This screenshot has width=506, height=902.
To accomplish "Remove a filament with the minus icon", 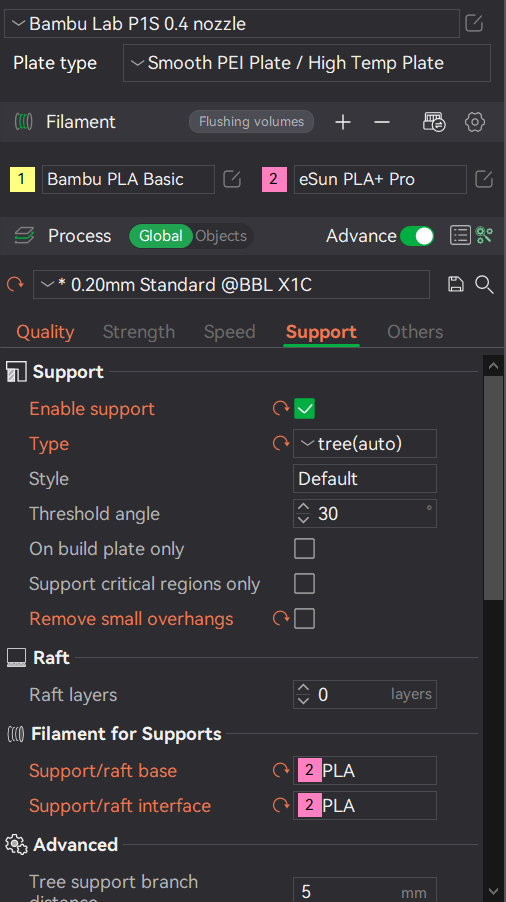I will pos(382,122).
